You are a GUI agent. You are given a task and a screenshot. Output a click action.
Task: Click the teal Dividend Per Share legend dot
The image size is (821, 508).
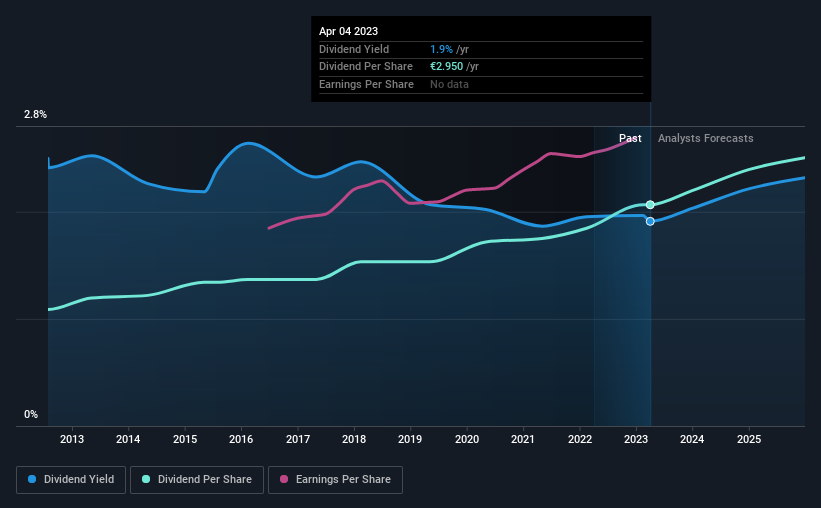click(146, 479)
